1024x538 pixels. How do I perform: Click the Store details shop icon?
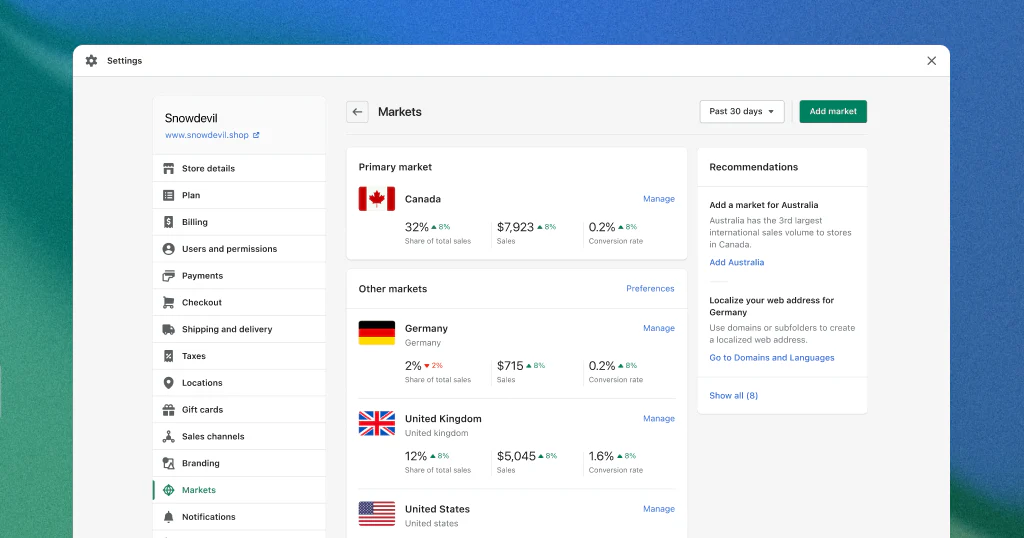click(x=168, y=169)
